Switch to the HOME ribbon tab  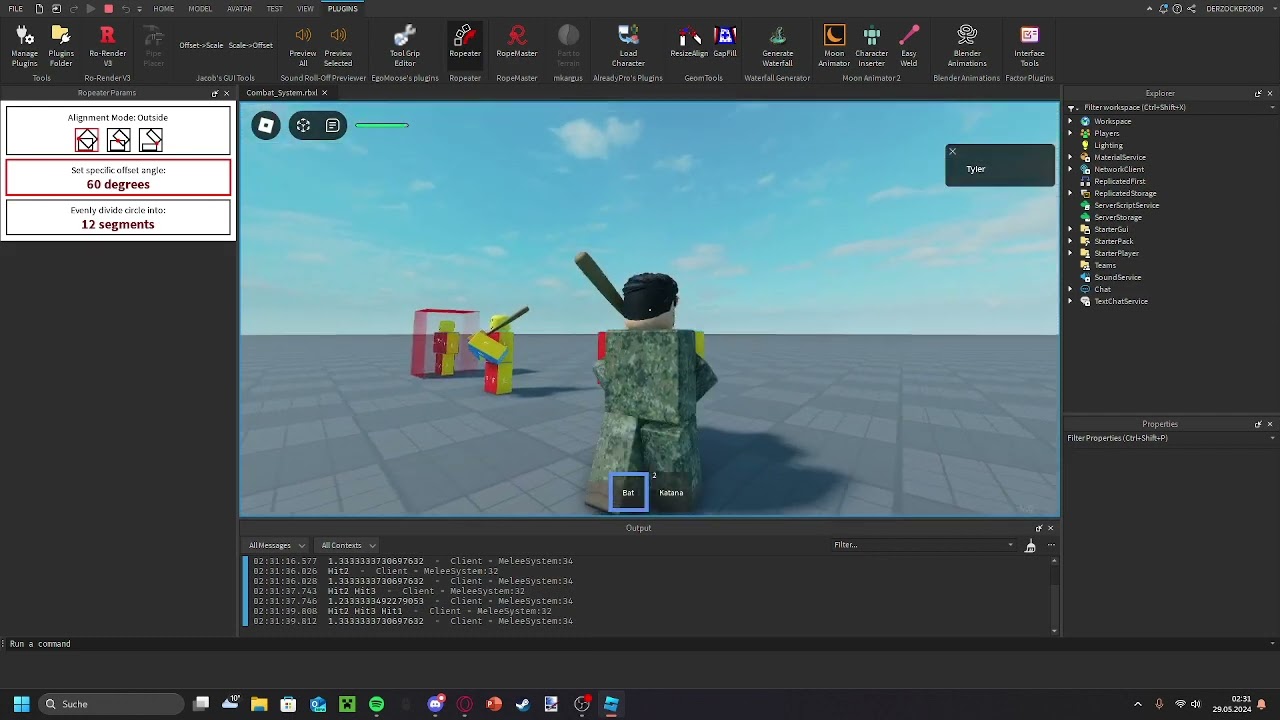[163, 9]
